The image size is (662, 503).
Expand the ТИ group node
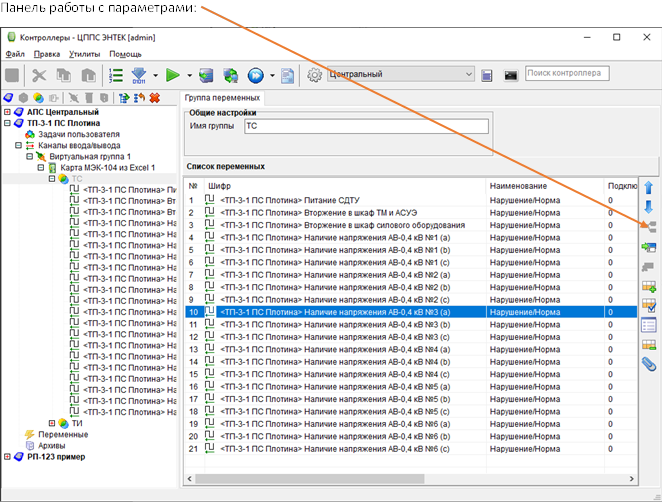(52, 423)
